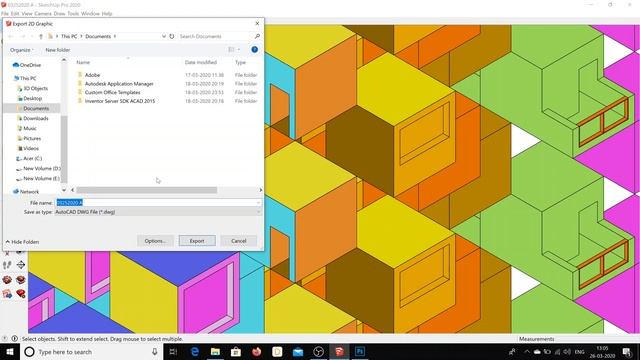Click the Extension Manager icon
The height and width of the screenshot is (360, 640).
click(20, 293)
